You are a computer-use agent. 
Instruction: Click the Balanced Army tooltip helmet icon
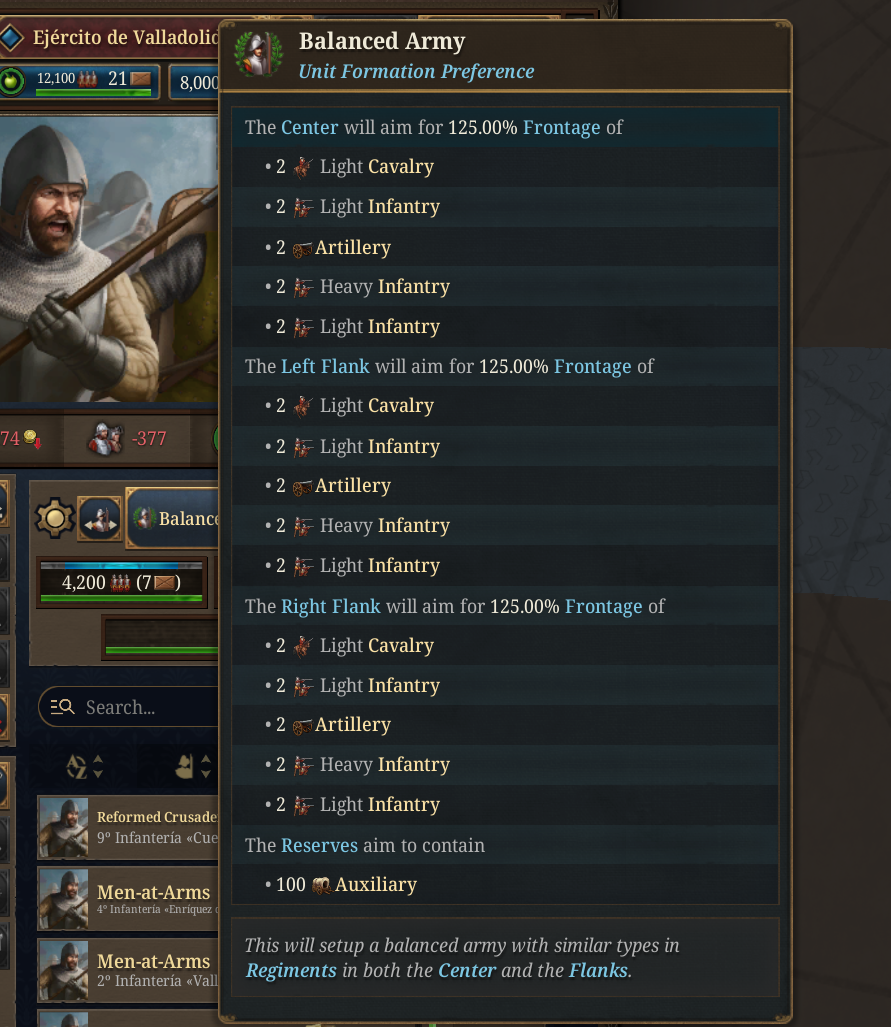point(259,54)
